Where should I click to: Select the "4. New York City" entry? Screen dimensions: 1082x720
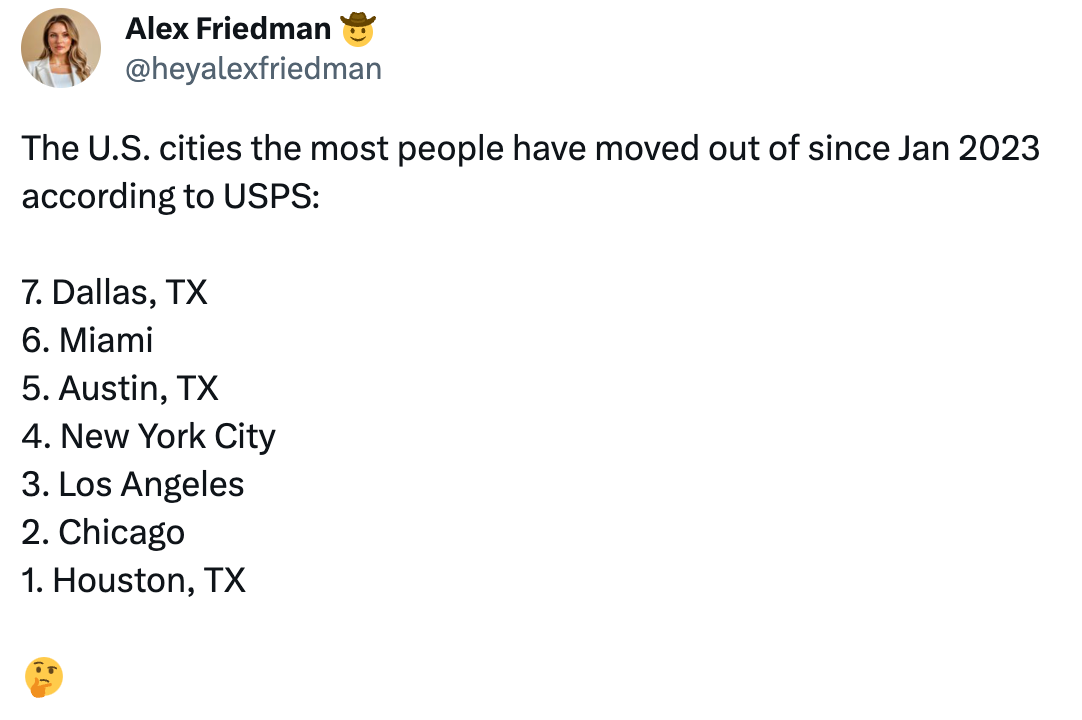pos(148,436)
